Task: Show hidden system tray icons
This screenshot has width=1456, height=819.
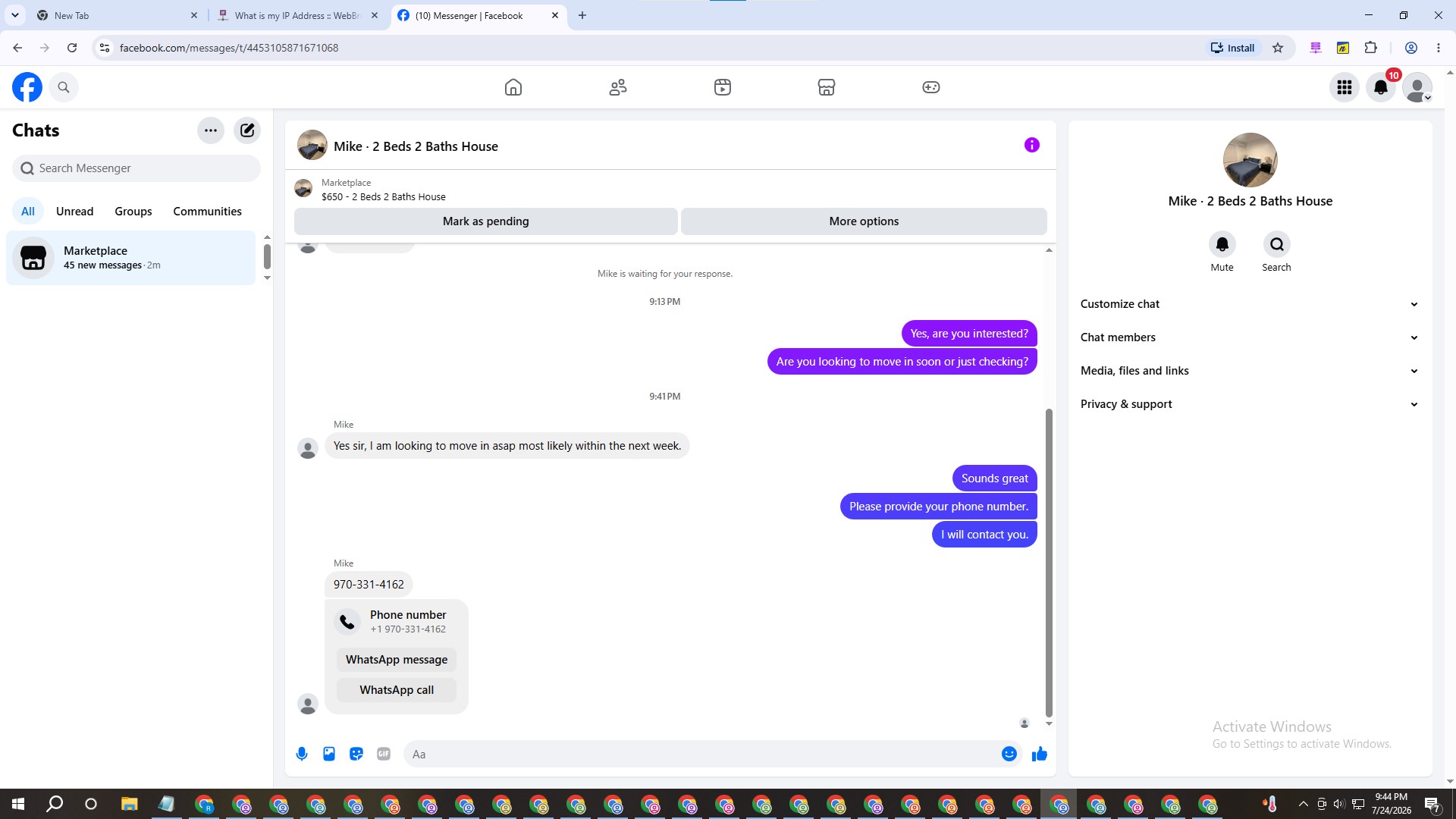Action: 1303,804
